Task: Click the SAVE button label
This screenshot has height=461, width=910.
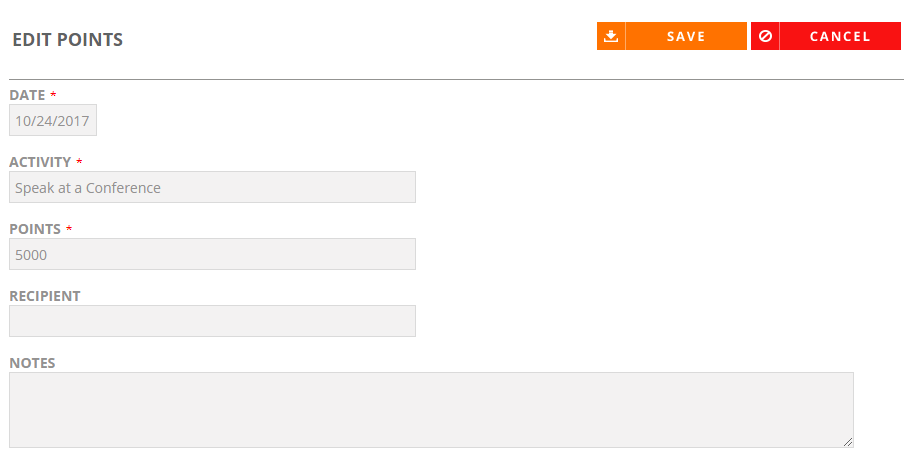Action: coord(686,36)
